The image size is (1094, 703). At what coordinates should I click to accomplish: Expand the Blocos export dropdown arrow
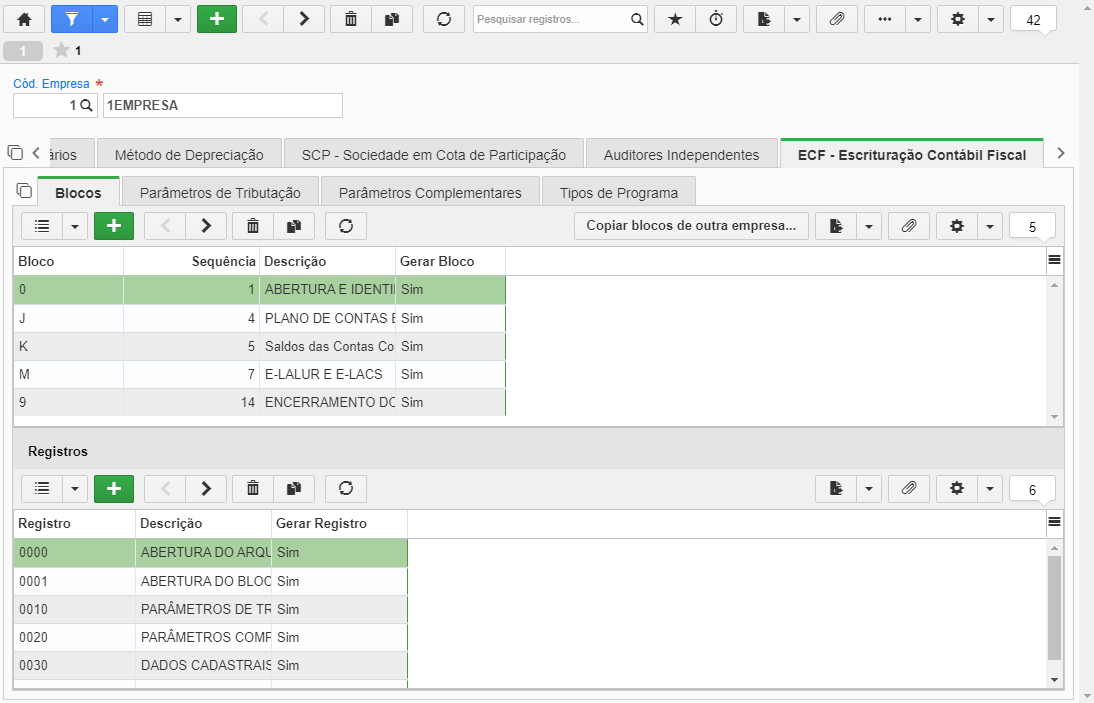(x=869, y=226)
